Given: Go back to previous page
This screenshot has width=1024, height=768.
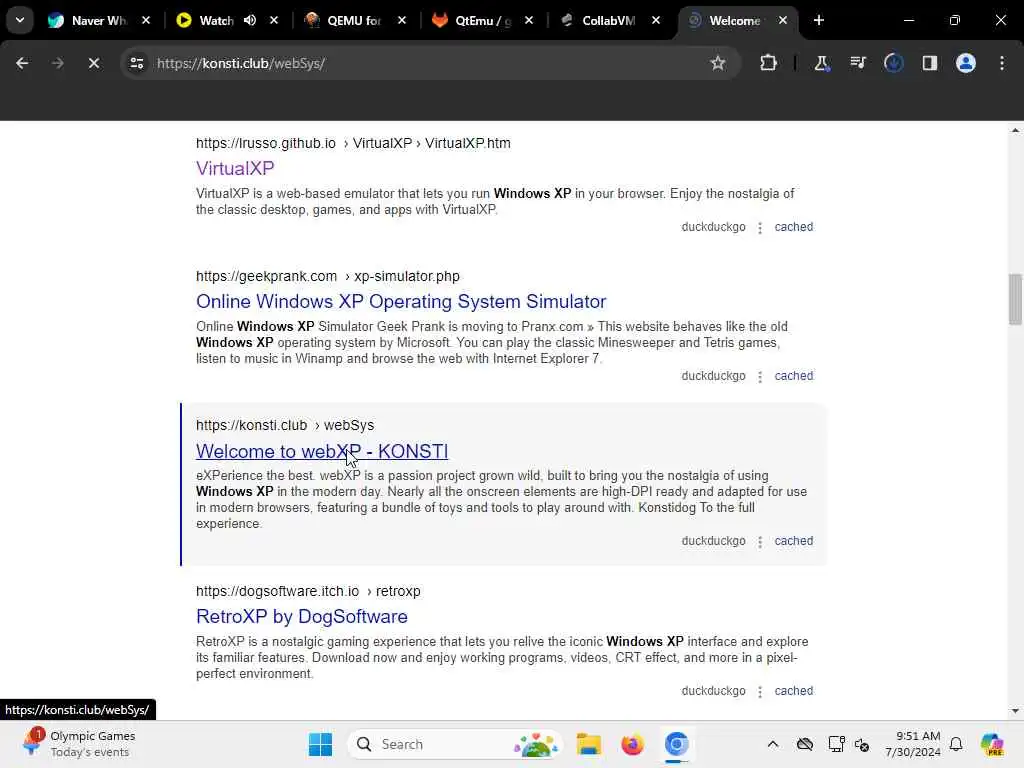Looking at the screenshot, I should (x=22, y=63).
